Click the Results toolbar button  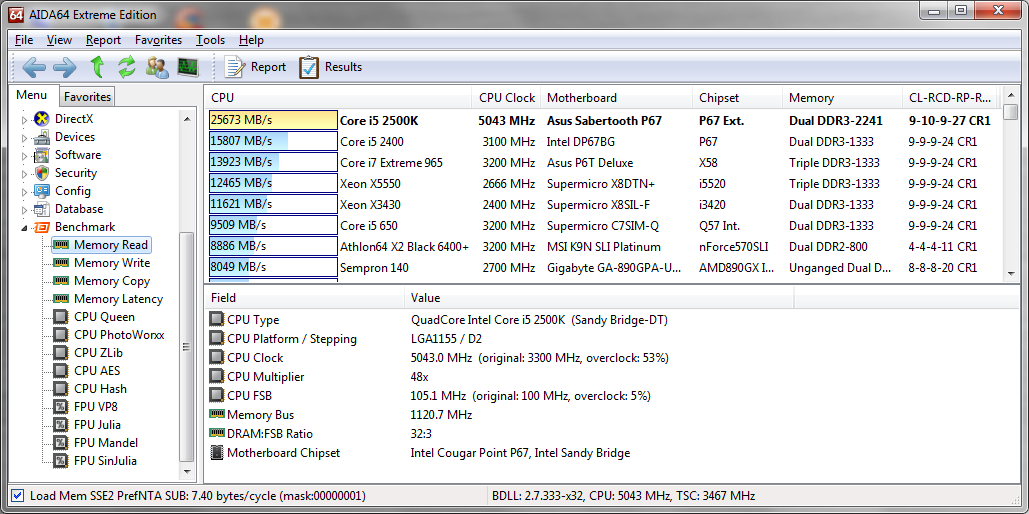(x=330, y=67)
